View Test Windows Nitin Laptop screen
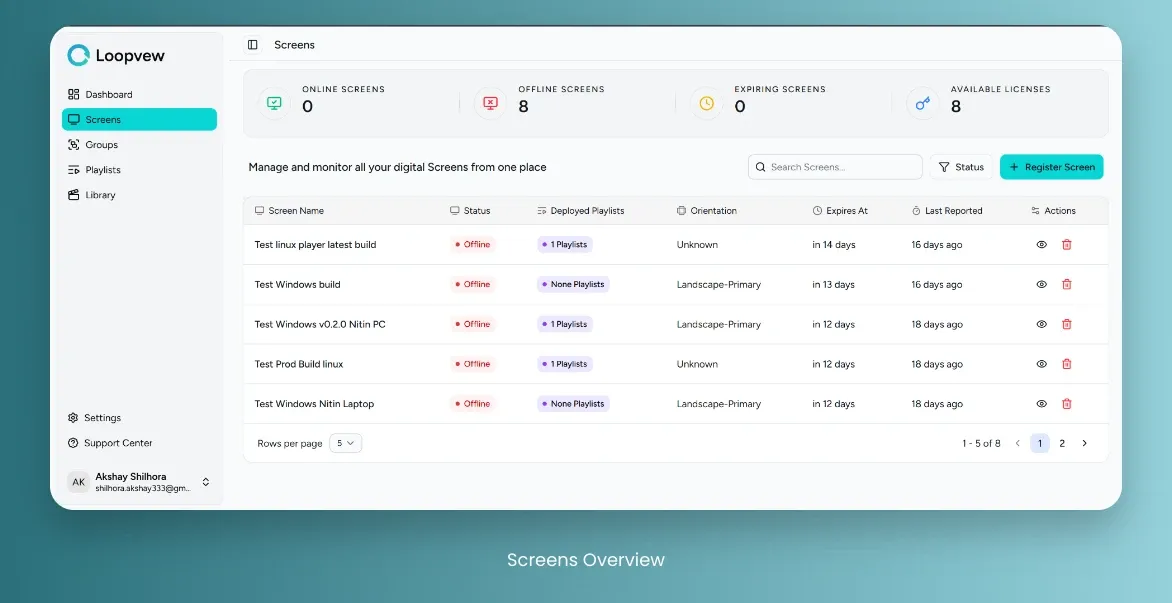 pyautogui.click(x=1041, y=403)
